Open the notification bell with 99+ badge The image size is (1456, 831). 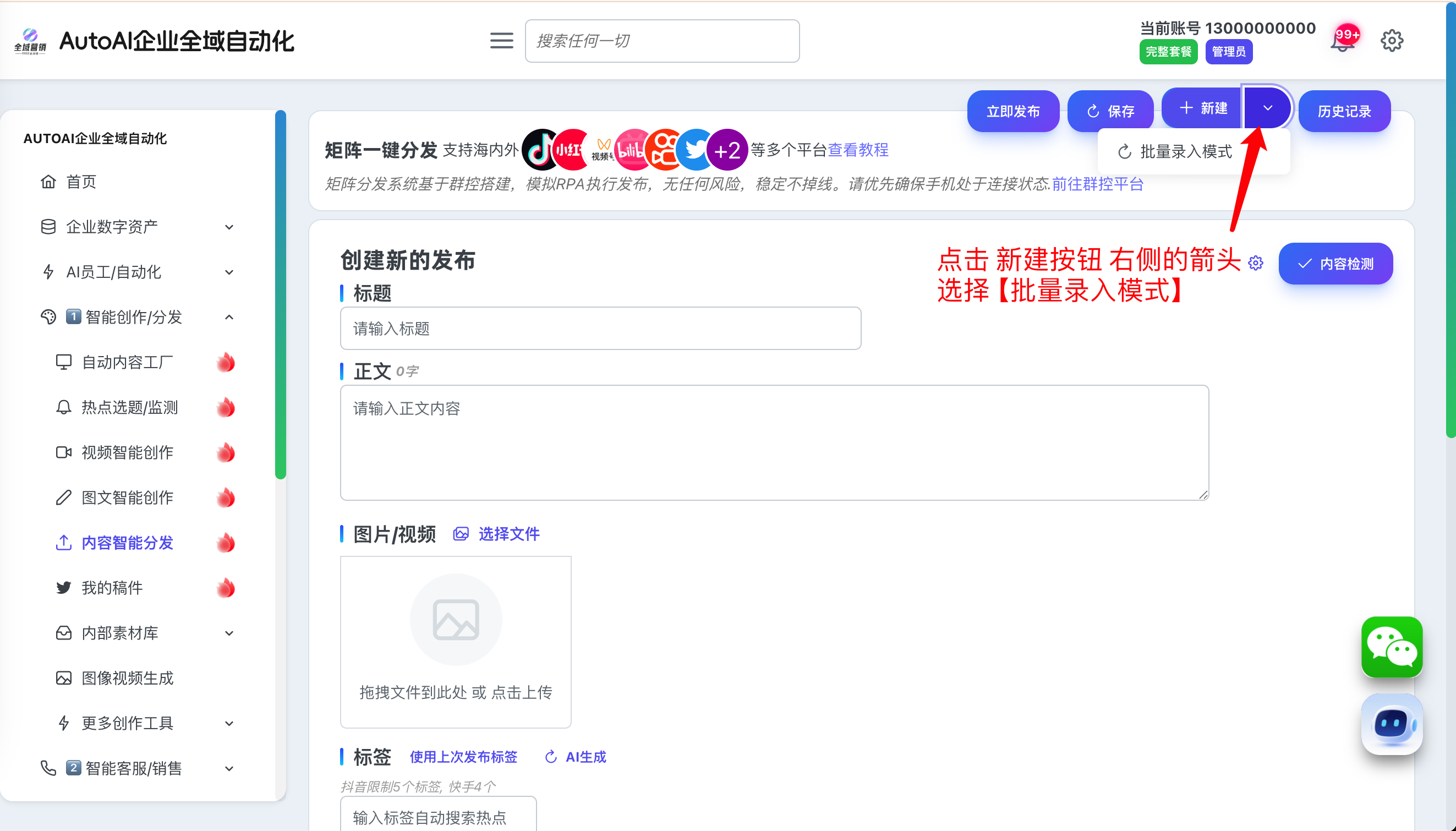[1344, 41]
